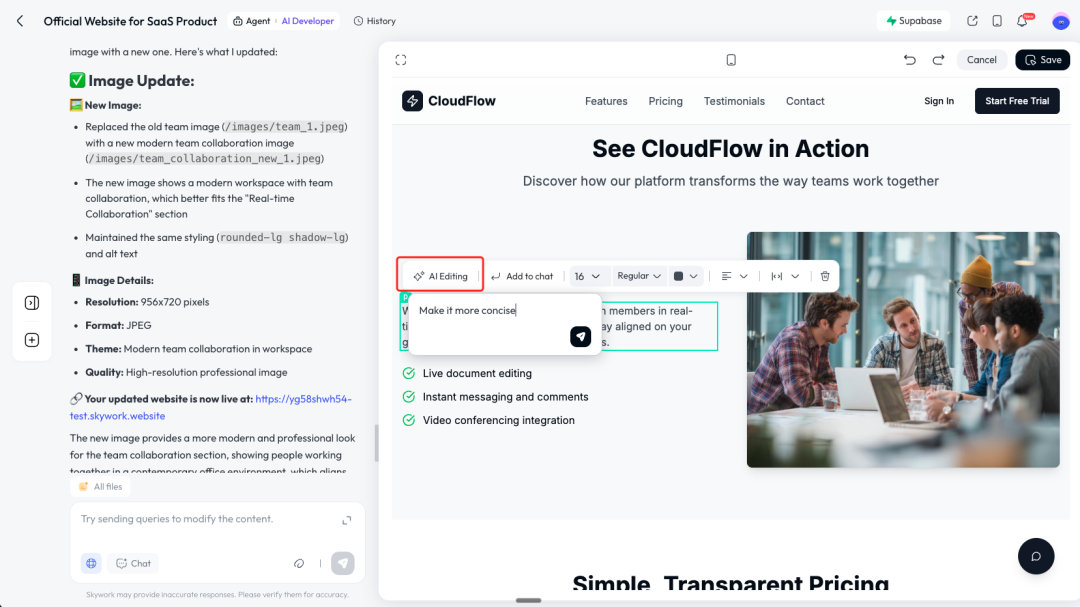
Task: Click Add to chat in toolbar
Action: 522,276
